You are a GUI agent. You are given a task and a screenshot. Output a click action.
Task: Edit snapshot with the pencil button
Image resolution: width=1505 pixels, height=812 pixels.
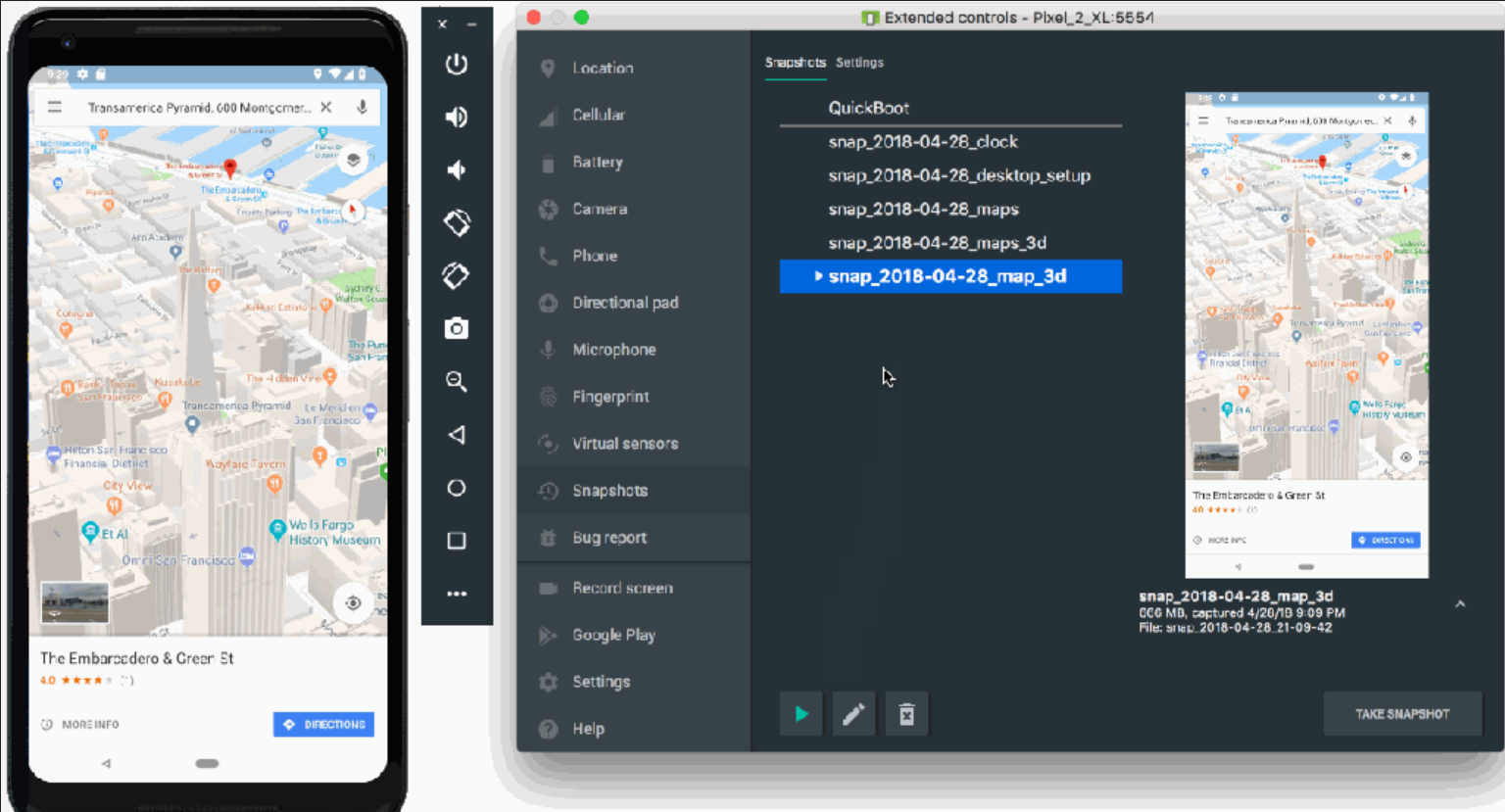click(x=853, y=714)
